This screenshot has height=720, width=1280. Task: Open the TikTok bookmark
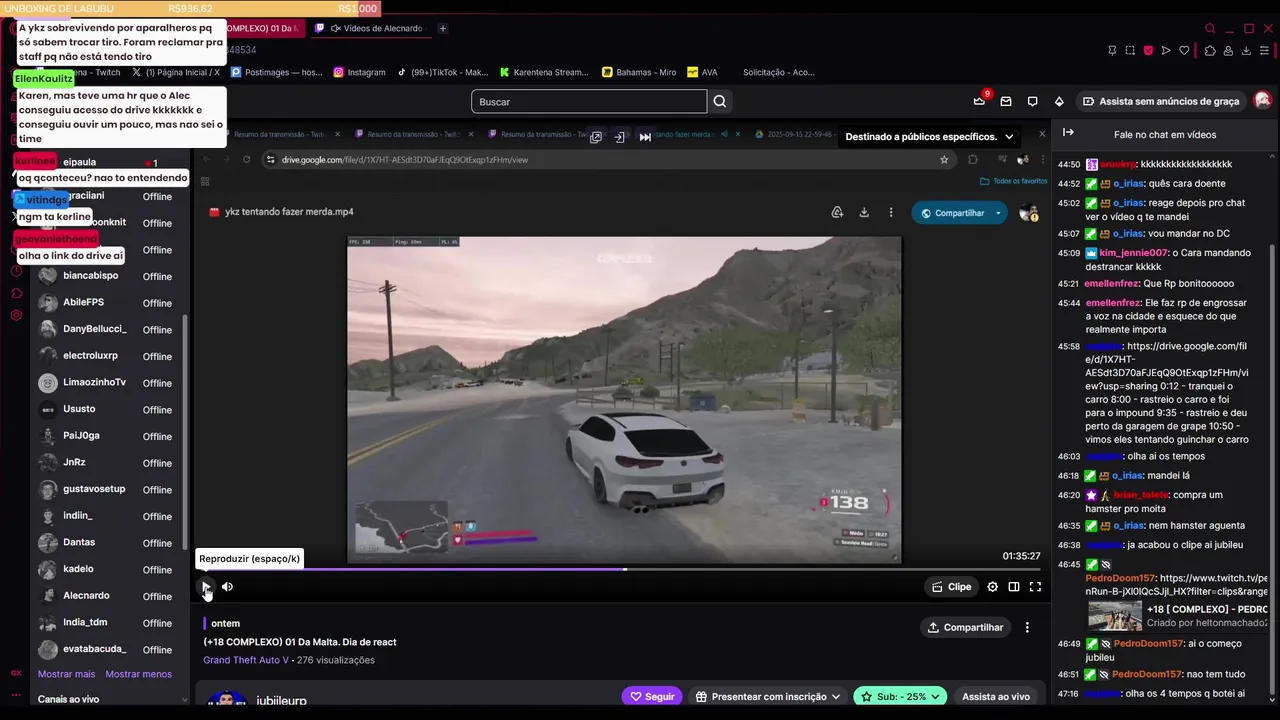443,72
